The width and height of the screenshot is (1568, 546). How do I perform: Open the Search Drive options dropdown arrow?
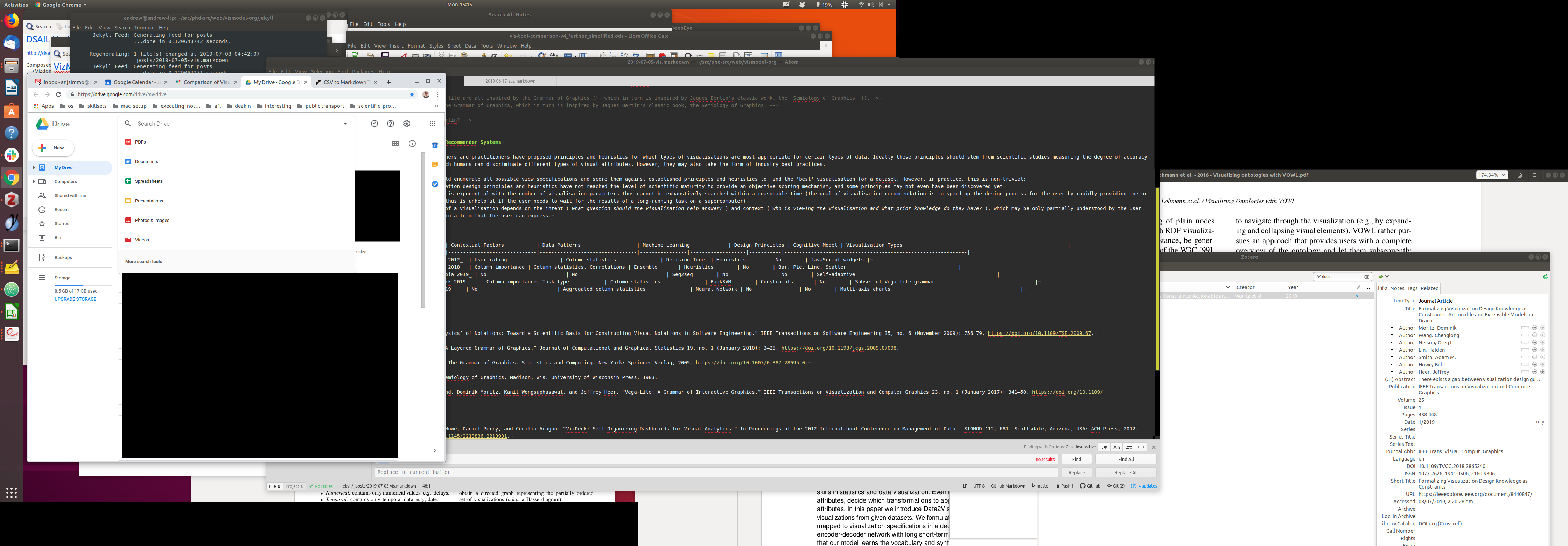[x=345, y=124]
